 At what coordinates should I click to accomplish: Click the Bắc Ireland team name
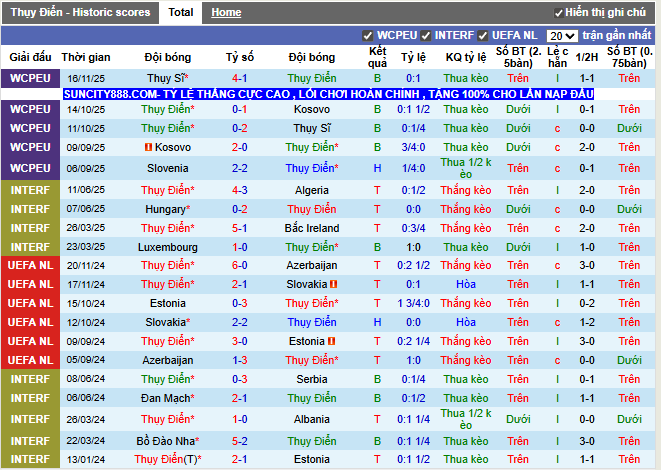point(312,228)
